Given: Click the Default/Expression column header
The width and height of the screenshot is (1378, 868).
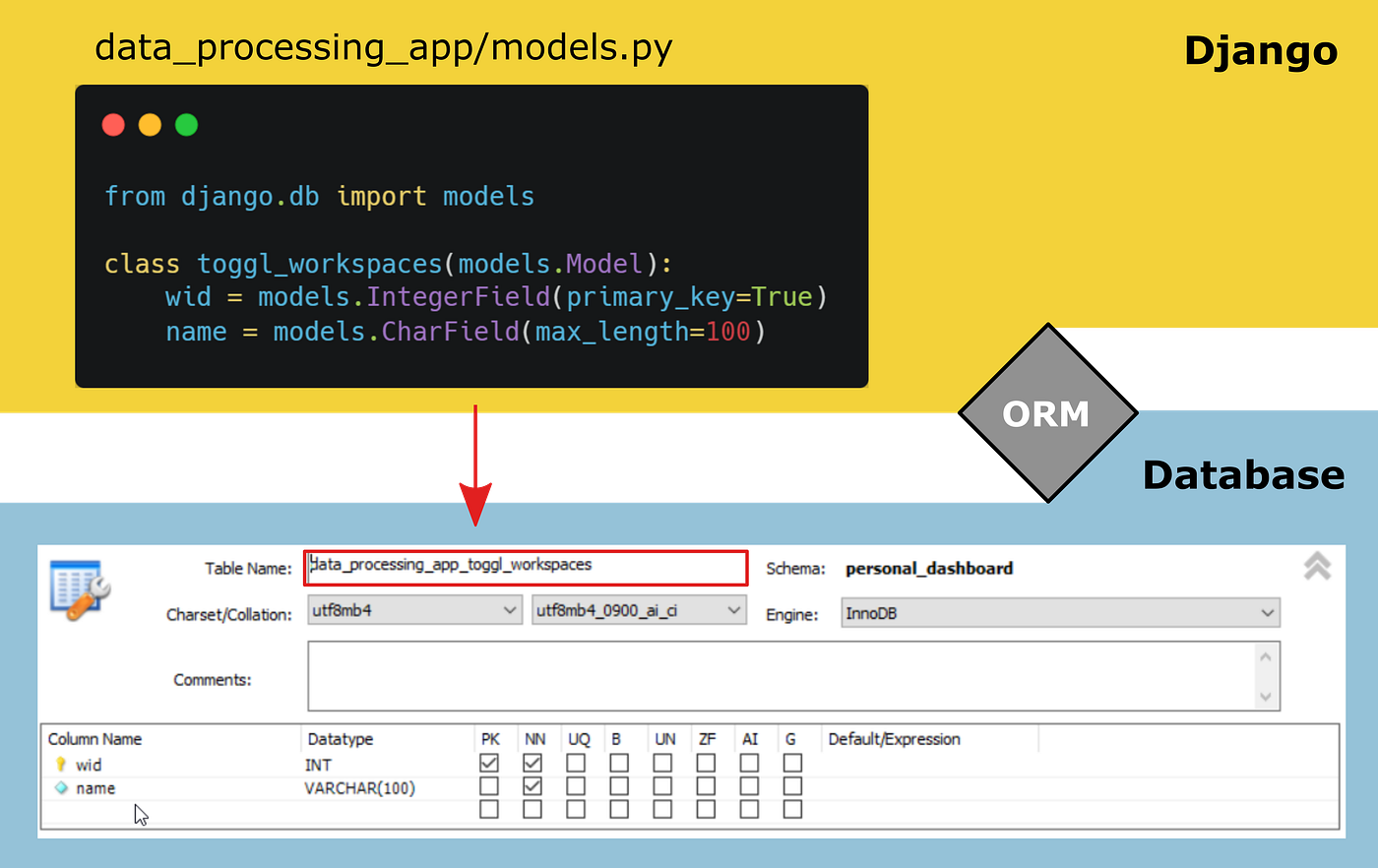Looking at the screenshot, I should tap(894, 739).
